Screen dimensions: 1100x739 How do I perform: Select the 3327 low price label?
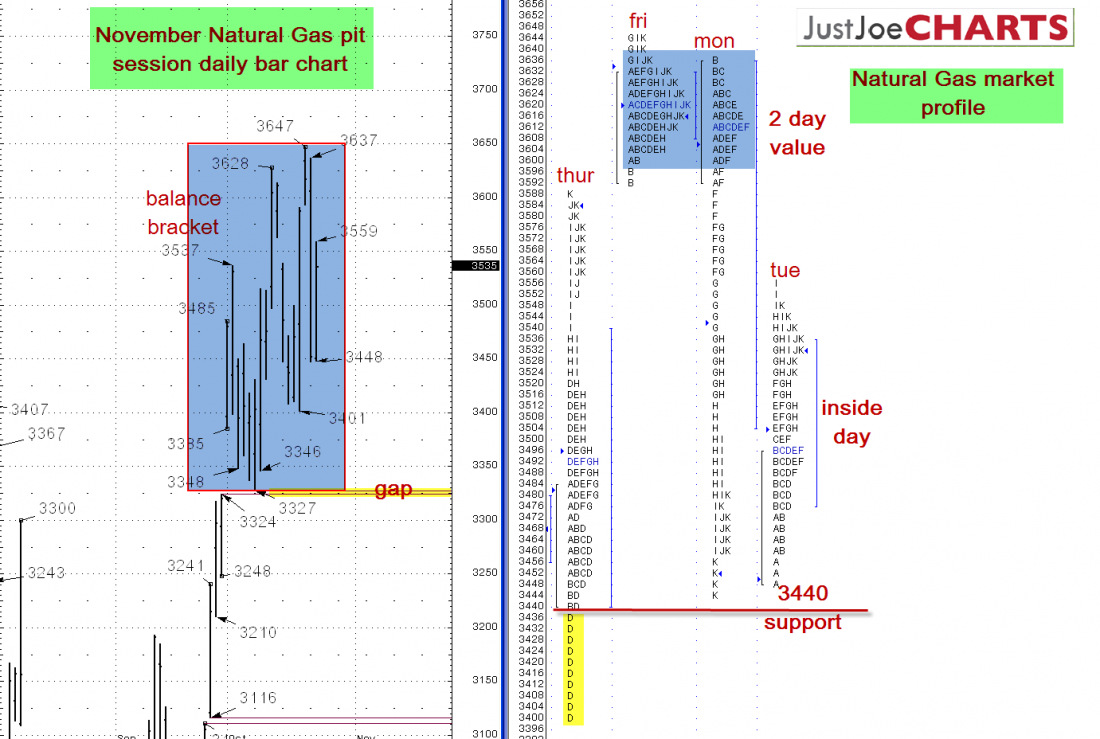click(x=297, y=508)
